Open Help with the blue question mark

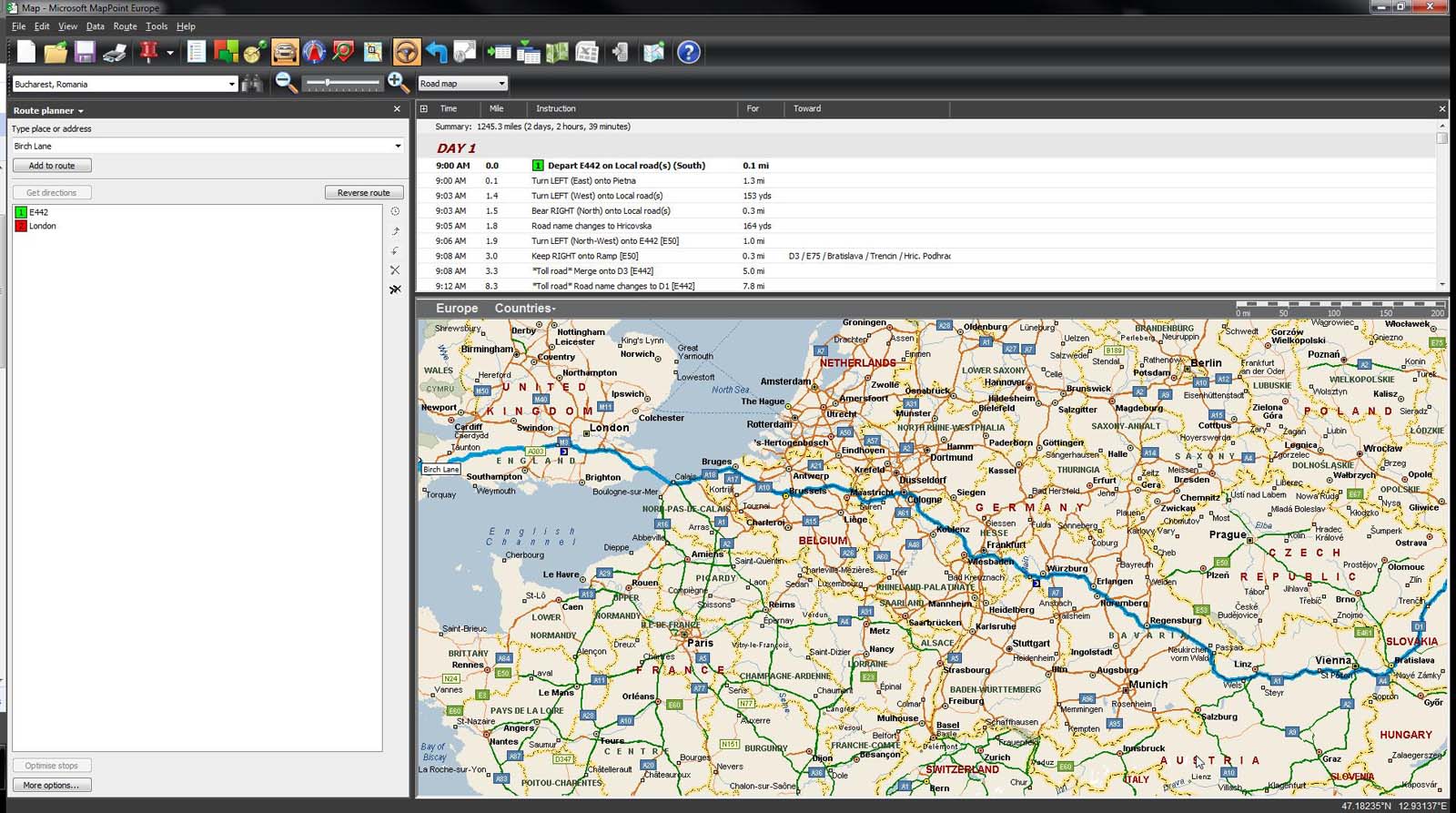click(x=689, y=52)
